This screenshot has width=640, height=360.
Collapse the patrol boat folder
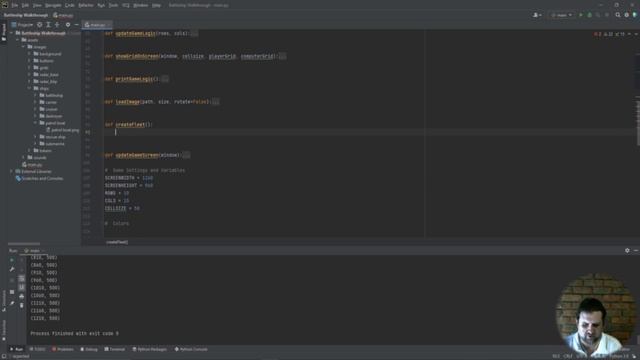(x=35, y=123)
